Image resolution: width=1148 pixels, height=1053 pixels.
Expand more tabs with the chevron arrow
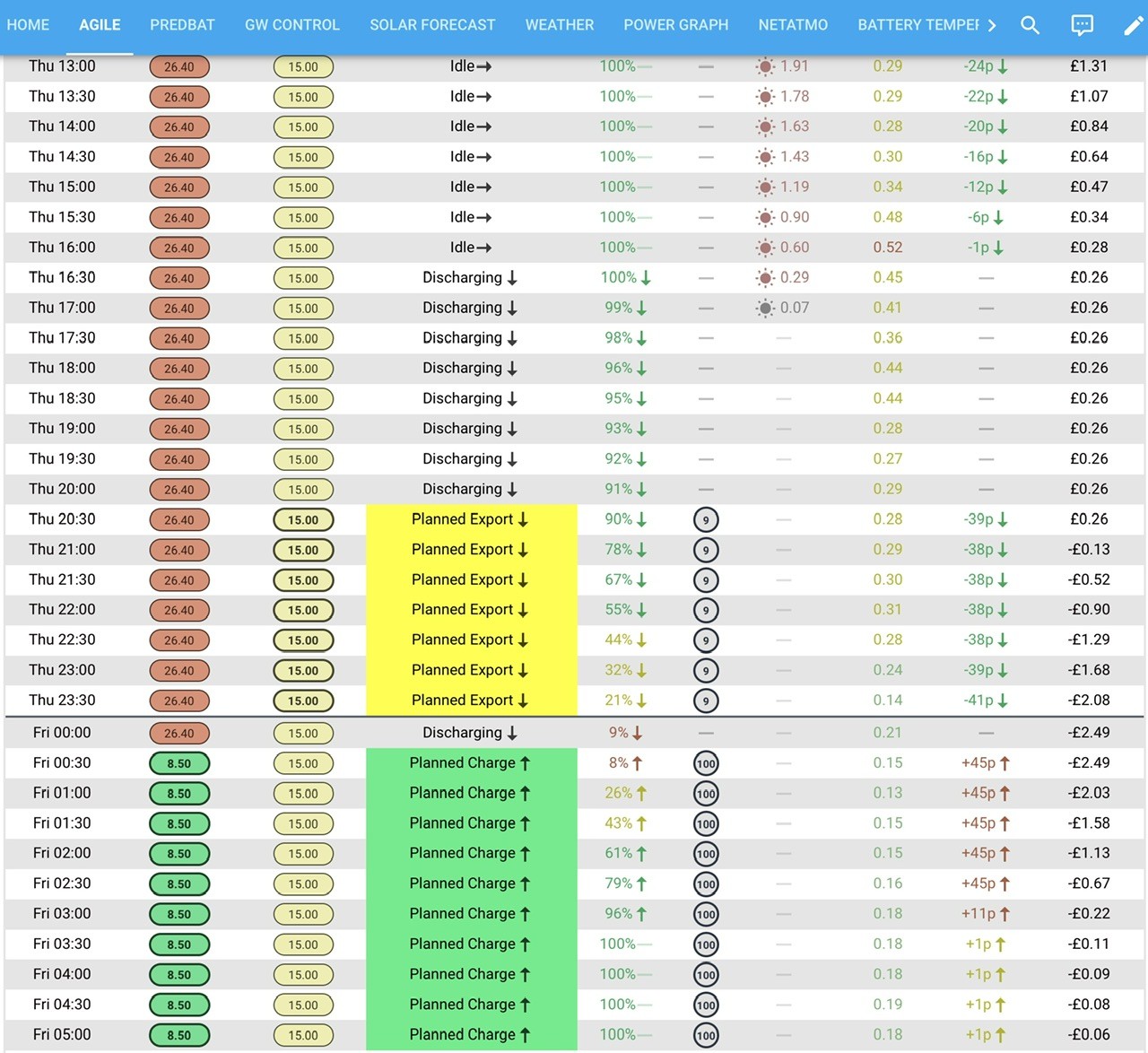coord(992,25)
